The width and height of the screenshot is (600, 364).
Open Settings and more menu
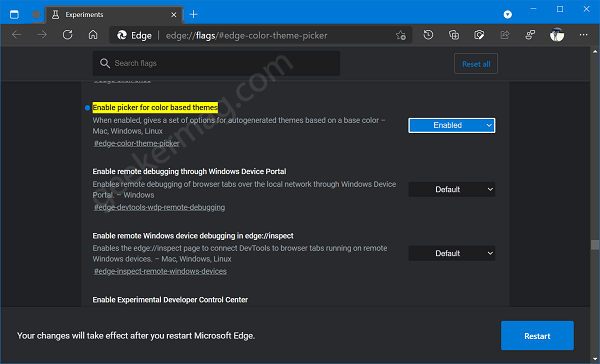[583, 35]
